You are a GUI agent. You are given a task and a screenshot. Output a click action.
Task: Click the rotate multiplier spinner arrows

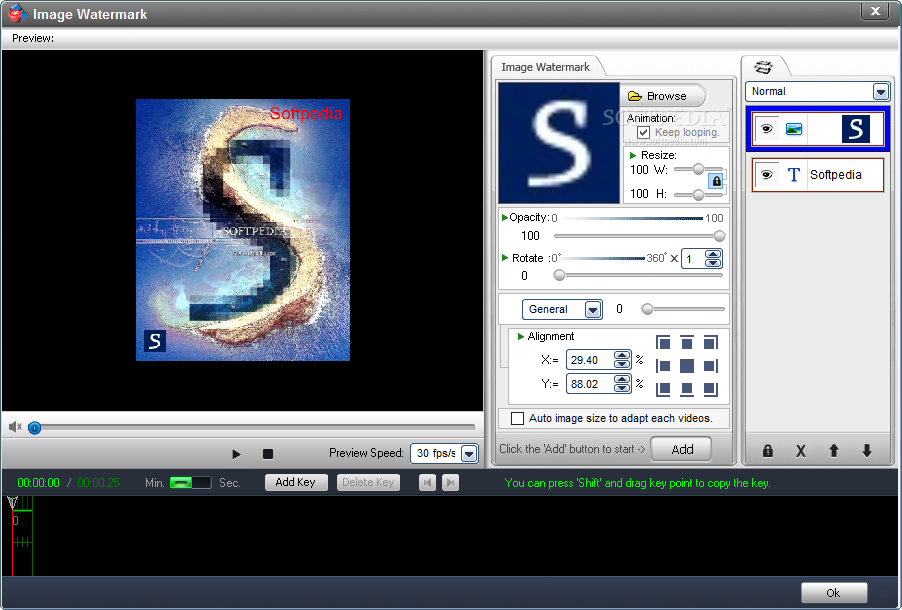pos(713,258)
